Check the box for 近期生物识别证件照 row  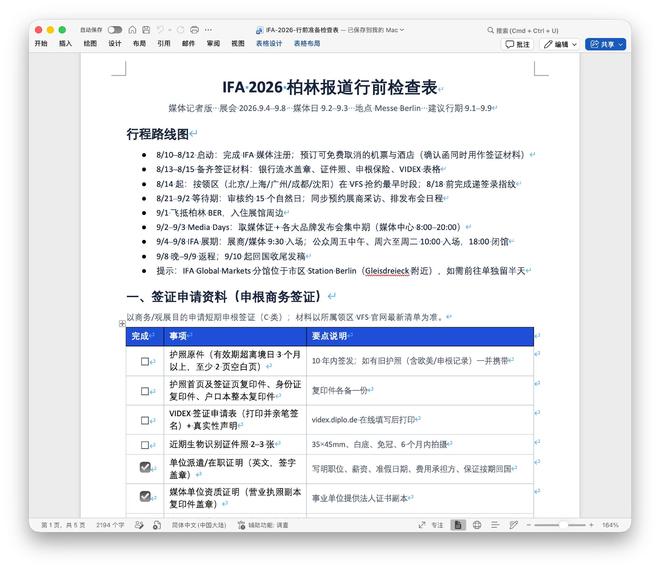[x=145, y=445]
